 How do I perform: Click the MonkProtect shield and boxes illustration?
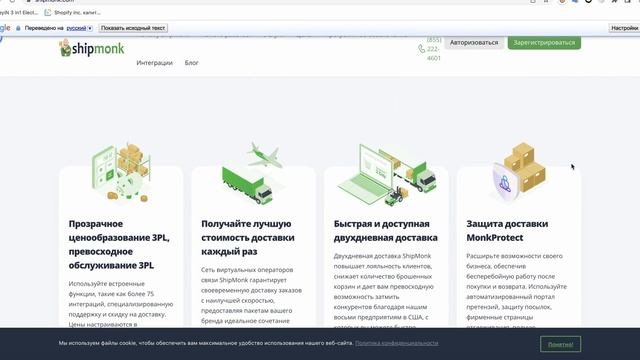click(519, 172)
